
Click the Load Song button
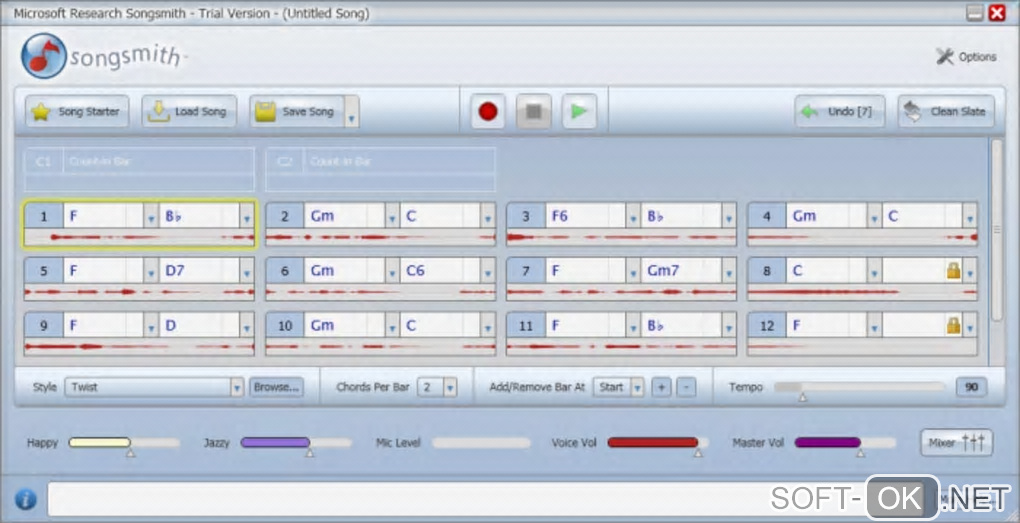coord(189,111)
